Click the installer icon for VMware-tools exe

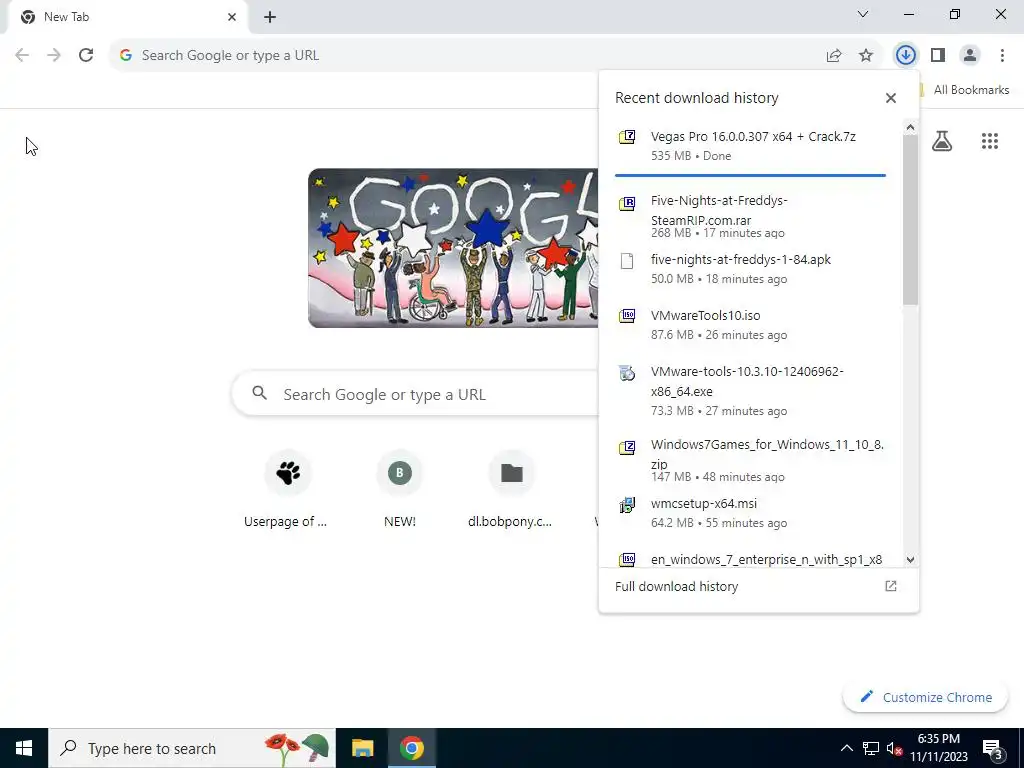(x=627, y=373)
